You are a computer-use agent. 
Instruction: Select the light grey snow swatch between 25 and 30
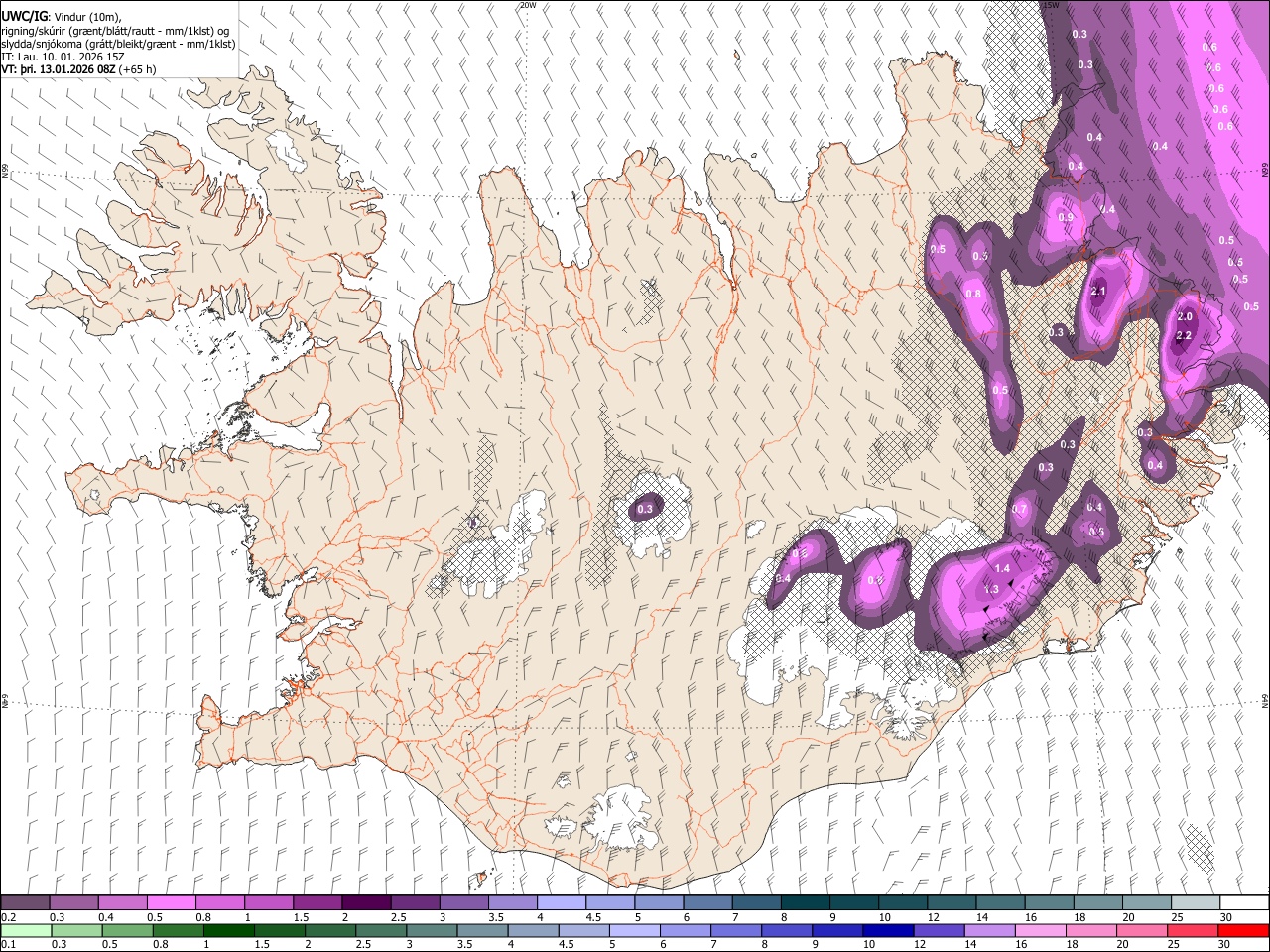1195,903
